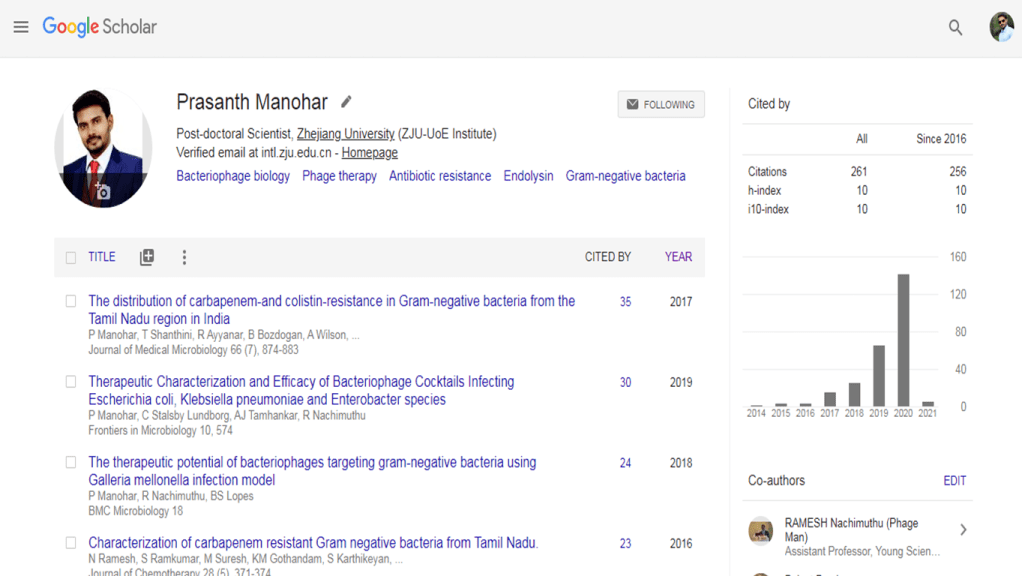Screen dimensions: 1022x576
Task: Sort articles by the YEAR column header
Action: coord(678,257)
